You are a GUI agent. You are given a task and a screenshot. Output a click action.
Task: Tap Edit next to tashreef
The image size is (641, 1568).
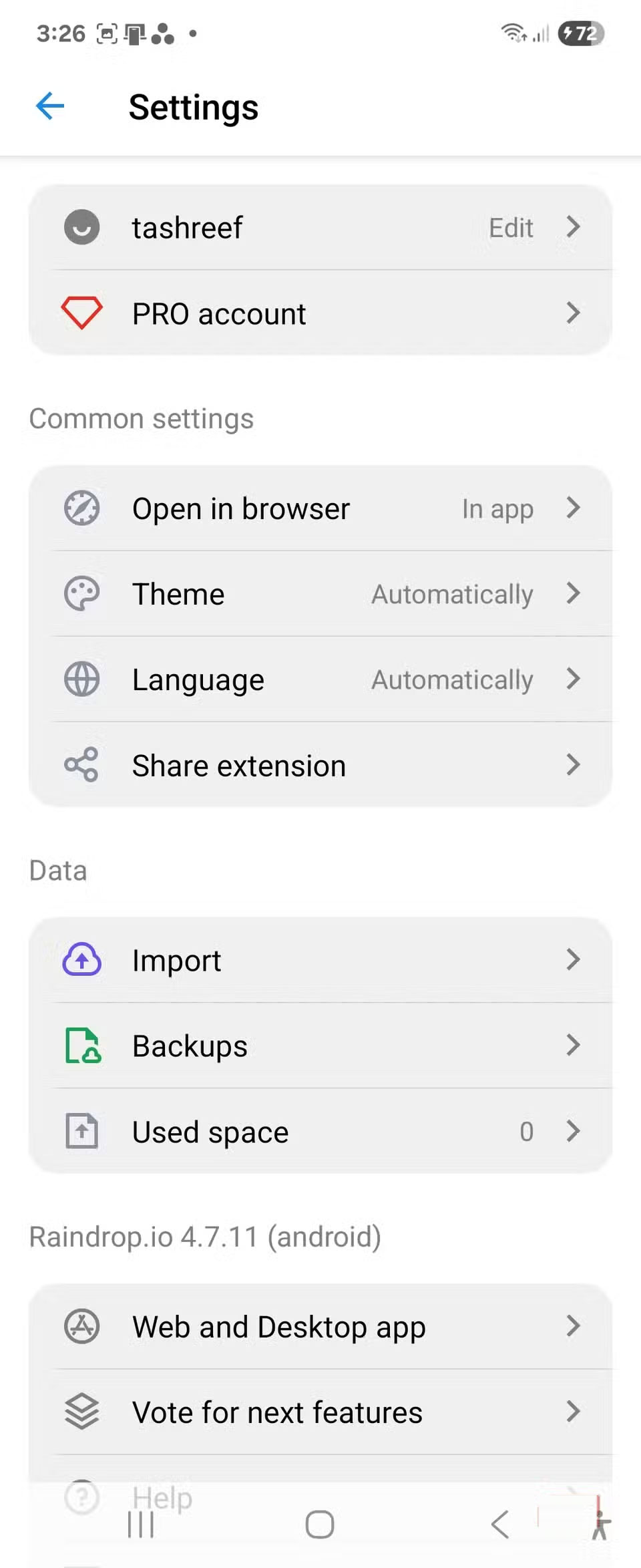[511, 228]
